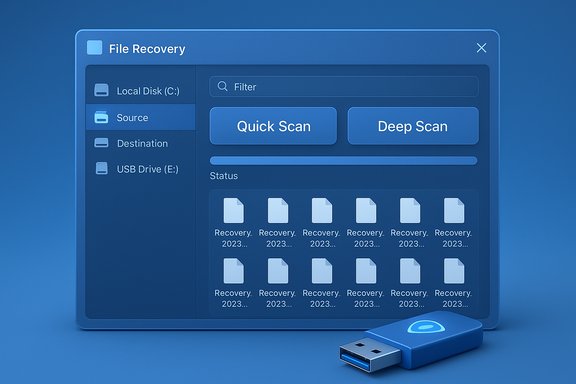This screenshot has height=384, width=576.
Task: Click the File Recovery app icon in title bar
Action: click(x=94, y=48)
